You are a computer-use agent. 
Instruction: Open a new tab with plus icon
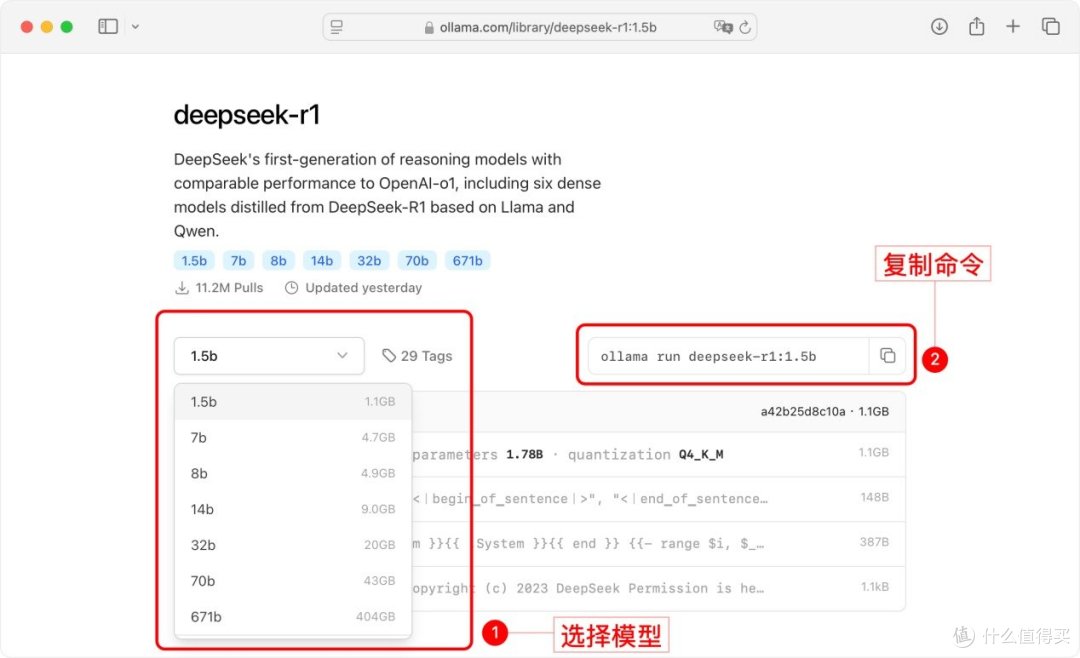pos(1012,27)
